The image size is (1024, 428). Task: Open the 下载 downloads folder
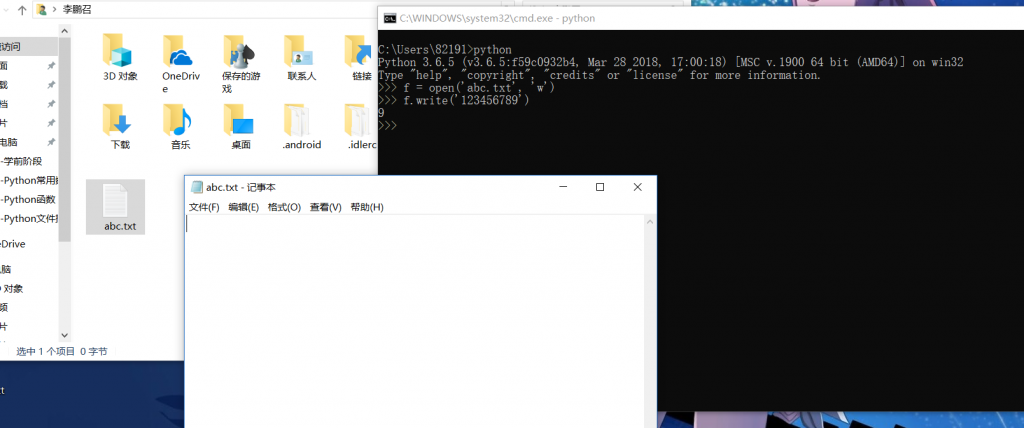coord(120,122)
